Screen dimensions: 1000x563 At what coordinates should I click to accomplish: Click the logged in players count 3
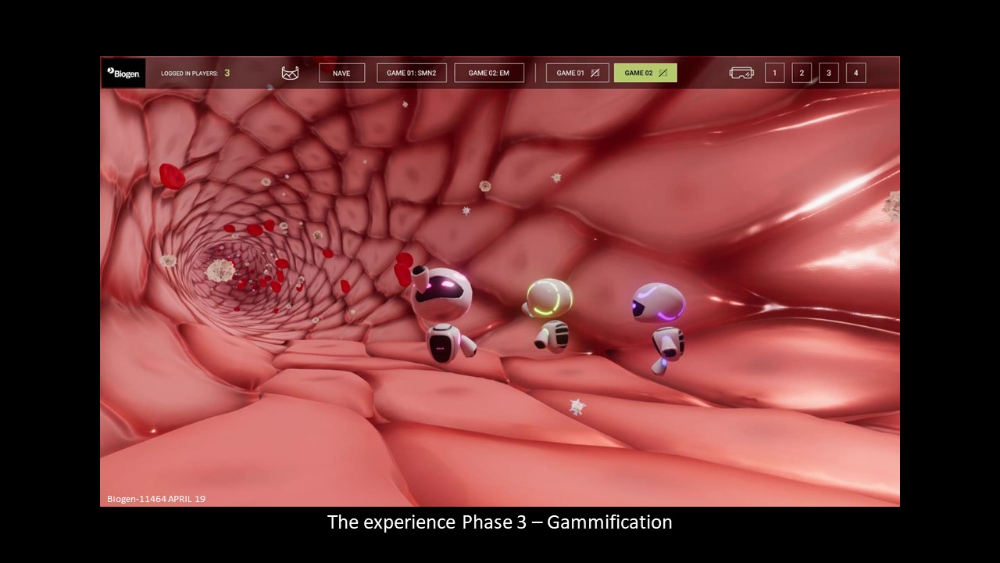click(x=227, y=73)
